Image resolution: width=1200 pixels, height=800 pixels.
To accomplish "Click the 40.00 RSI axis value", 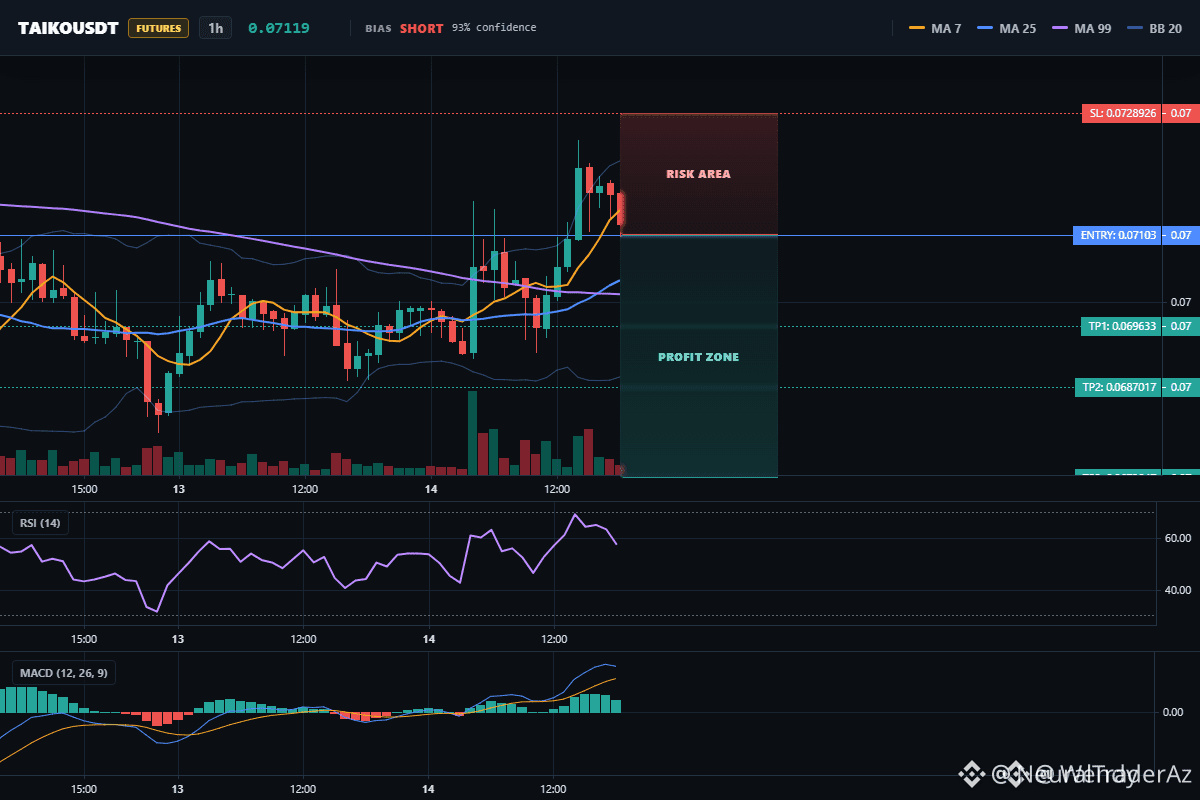I will click(x=1177, y=590).
